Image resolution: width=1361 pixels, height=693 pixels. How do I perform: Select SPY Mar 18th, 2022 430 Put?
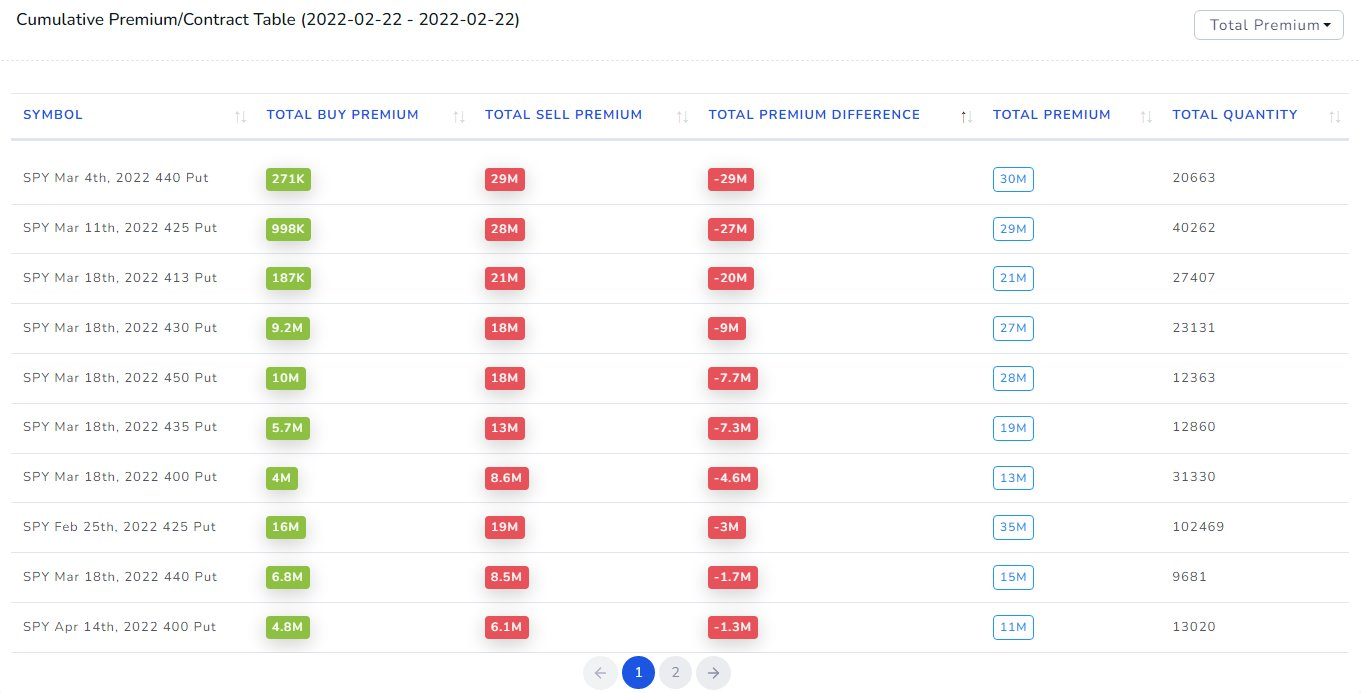tap(120, 328)
